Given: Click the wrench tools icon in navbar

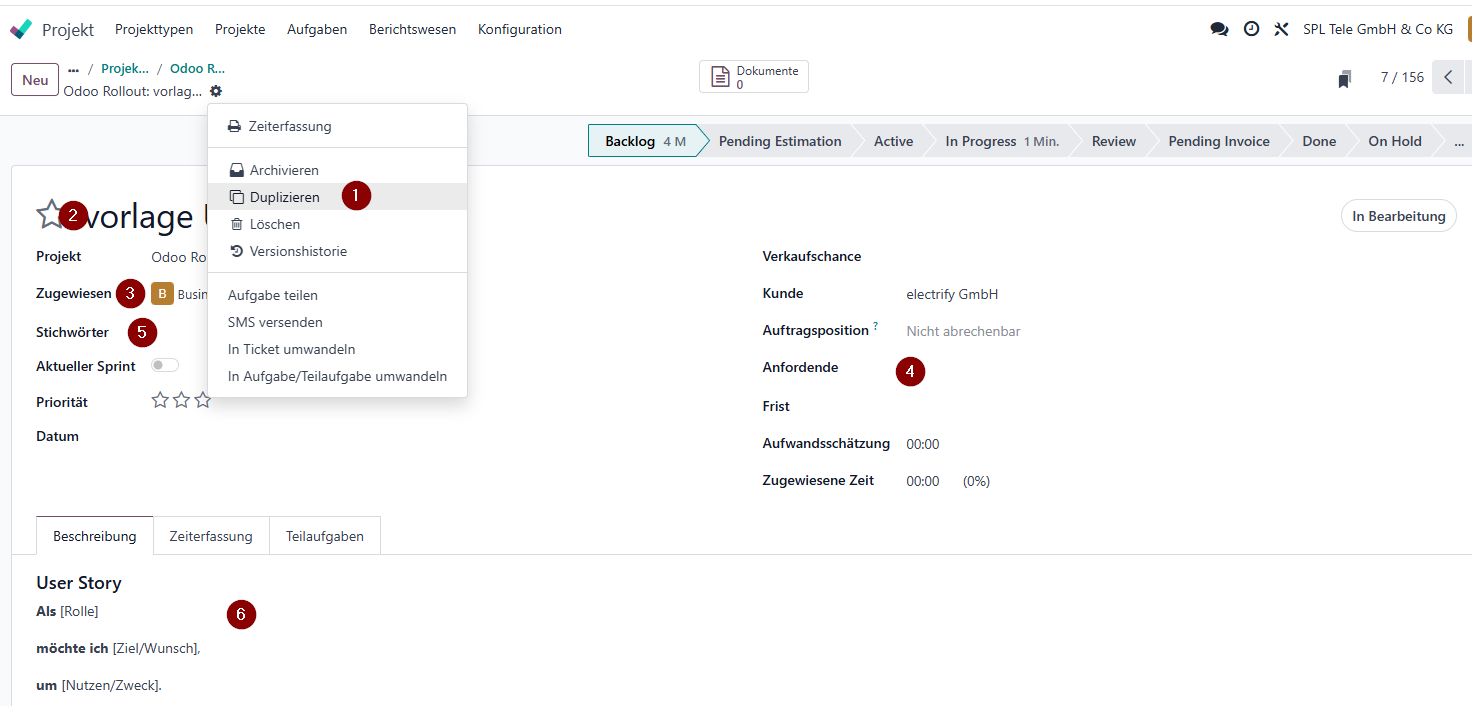Looking at the screenshot, I should (x=1281, y=29).
